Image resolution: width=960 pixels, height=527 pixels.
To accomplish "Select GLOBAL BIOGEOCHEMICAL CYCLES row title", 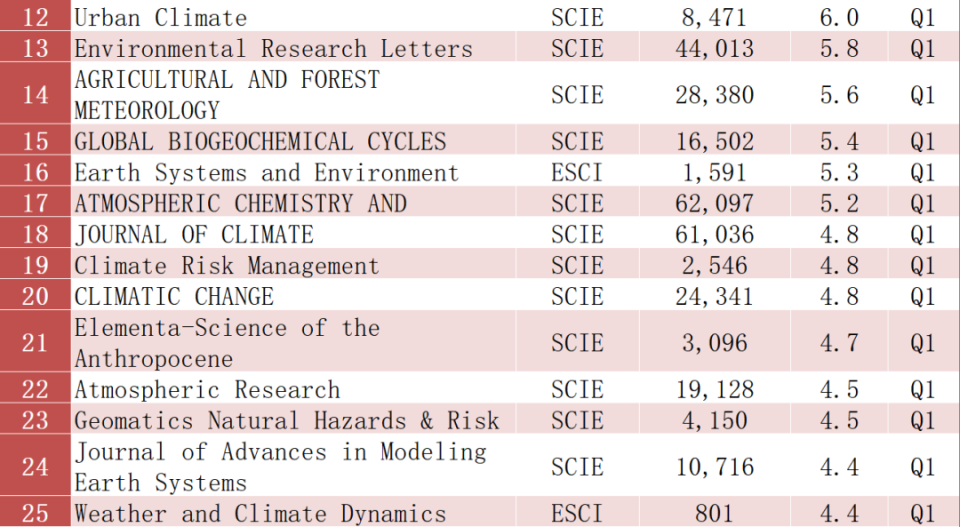I will pos(260,141).
